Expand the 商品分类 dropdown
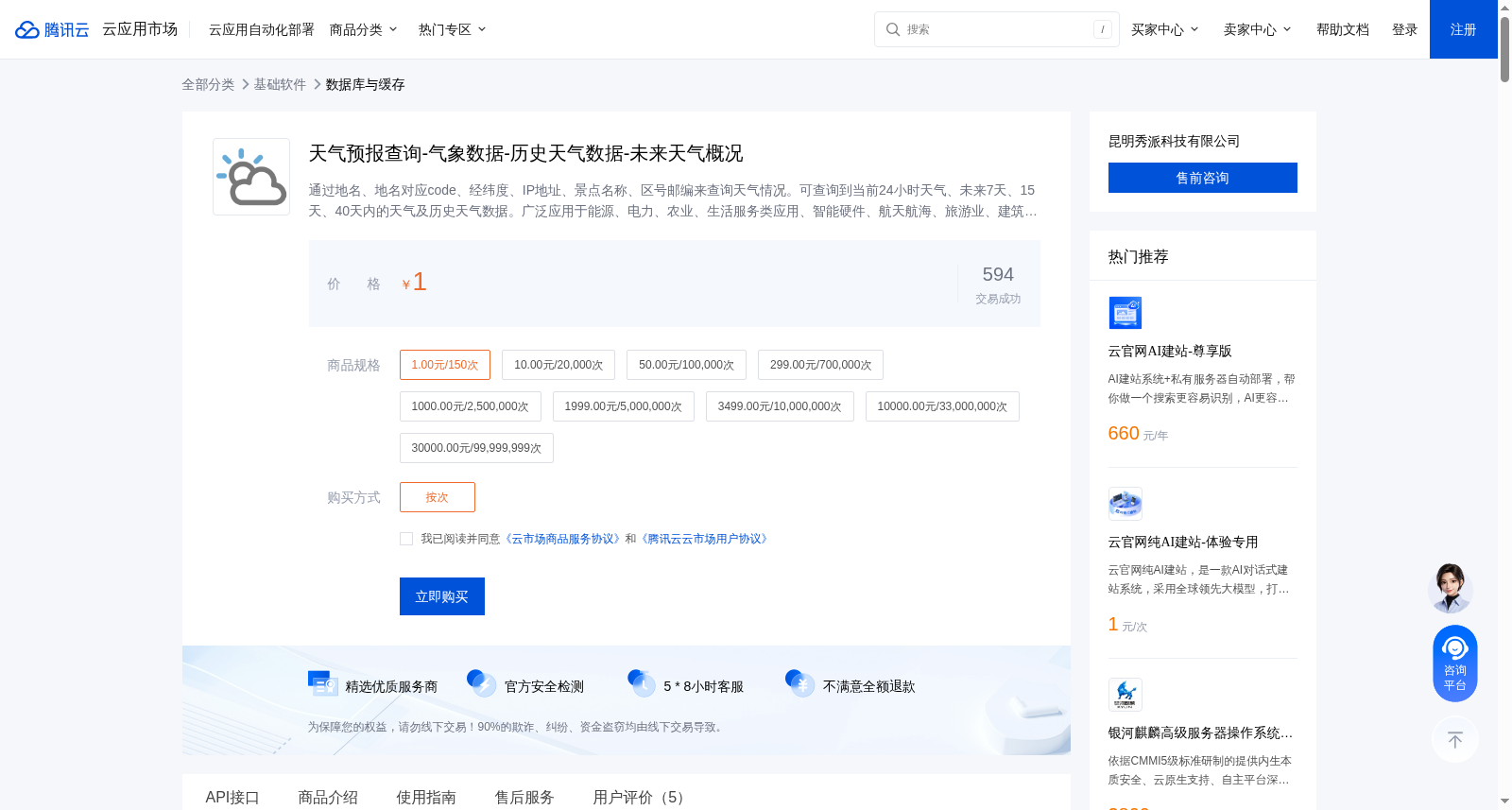1512x810 pixels. point(364,29)
